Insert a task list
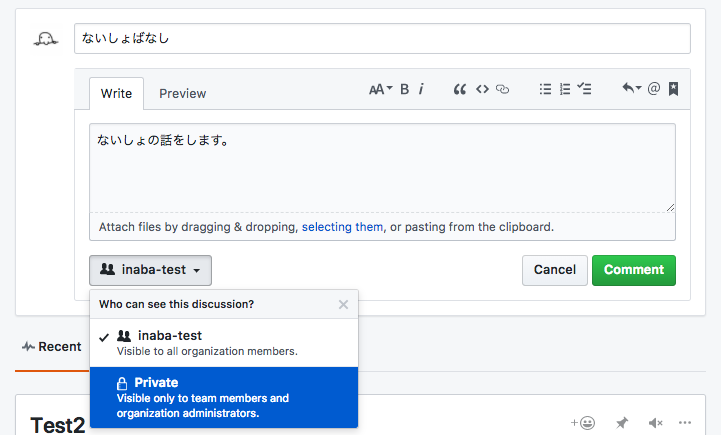Image resolution: width=721 pixels, height=435 pixels. (584, 88)
